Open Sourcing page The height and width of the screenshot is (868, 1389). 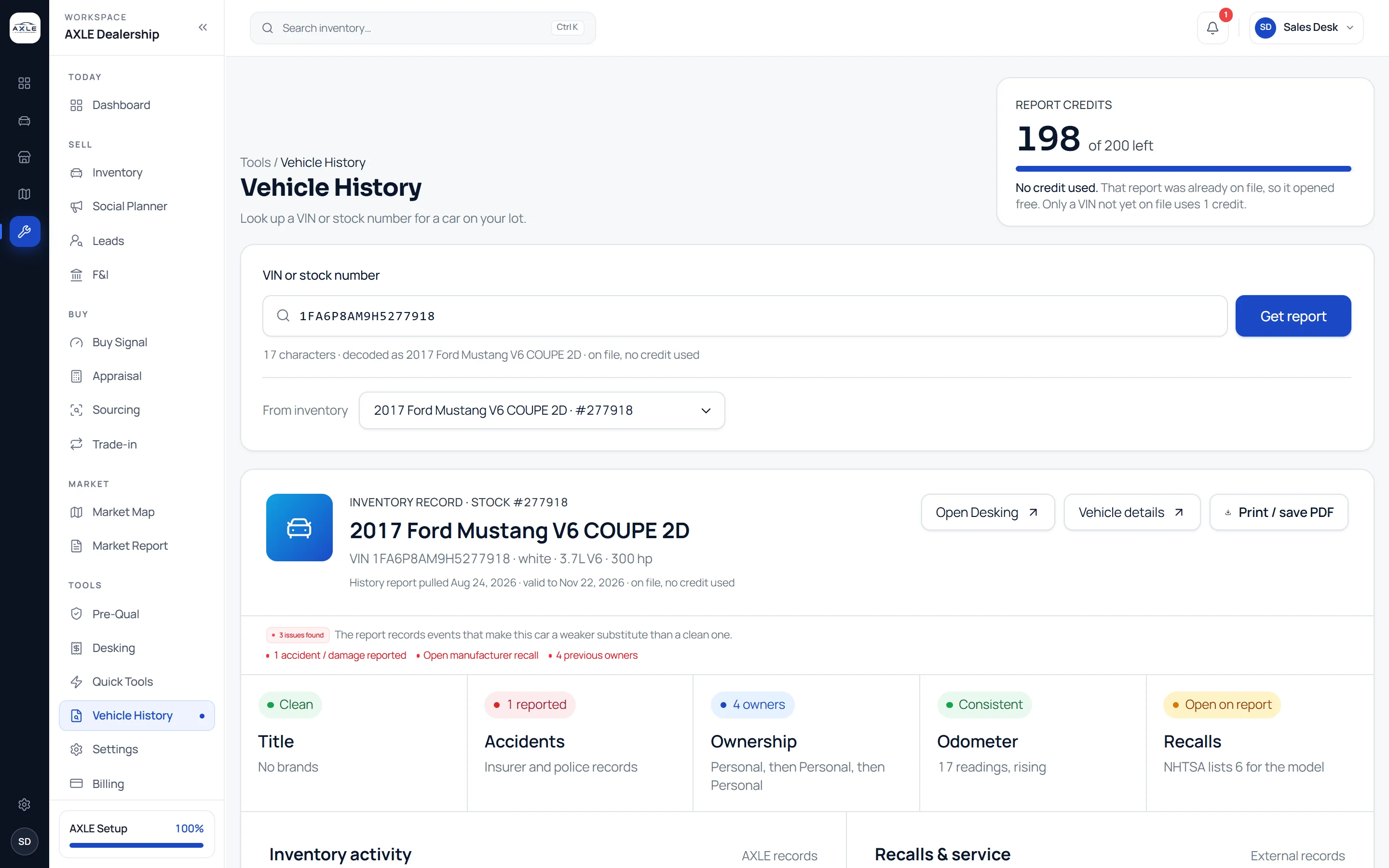(136, 410)
